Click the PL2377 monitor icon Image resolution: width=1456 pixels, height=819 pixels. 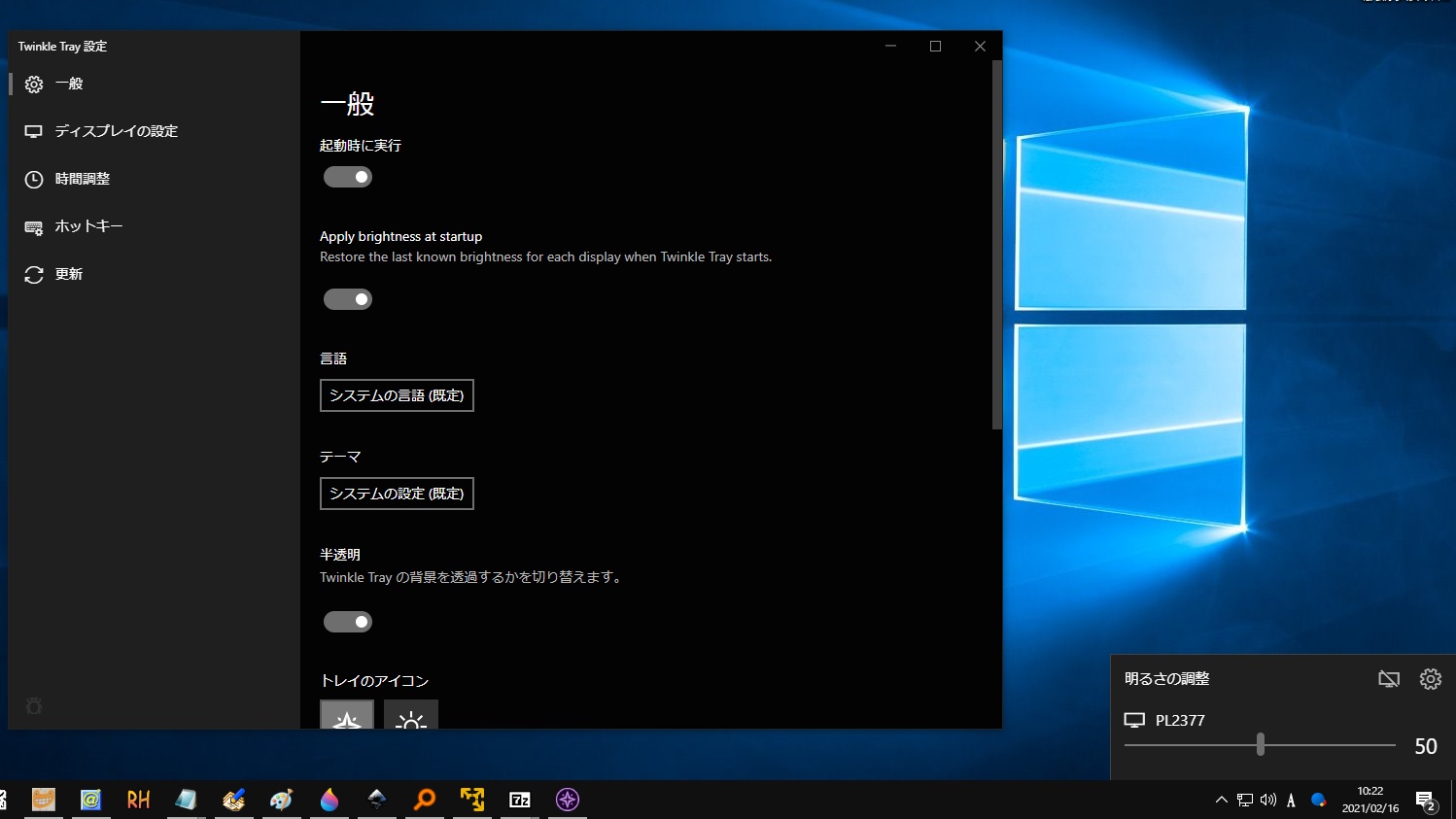(x=1134, y=720)
